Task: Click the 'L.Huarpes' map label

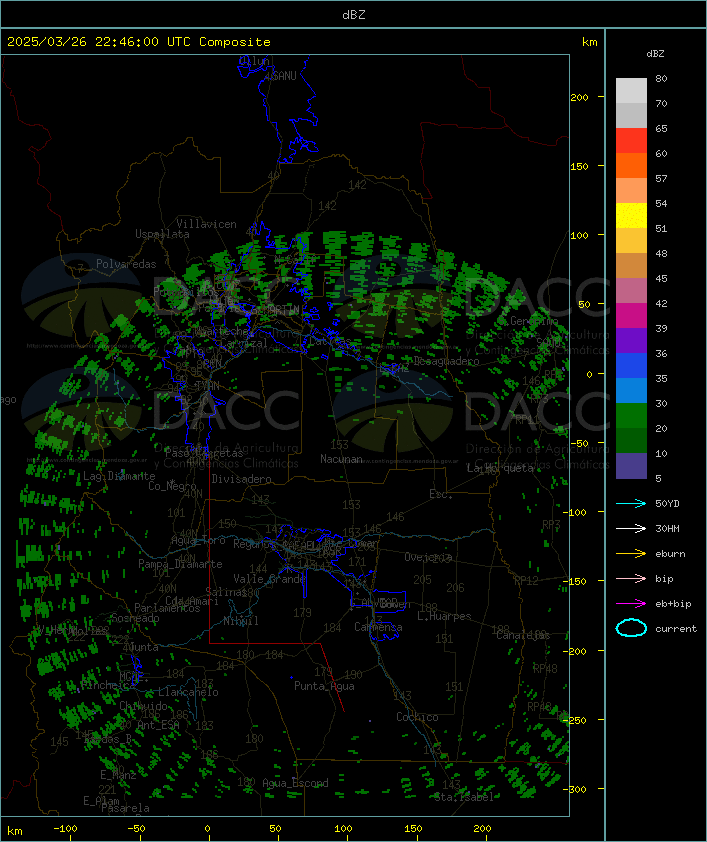Action: pos(444,616)
